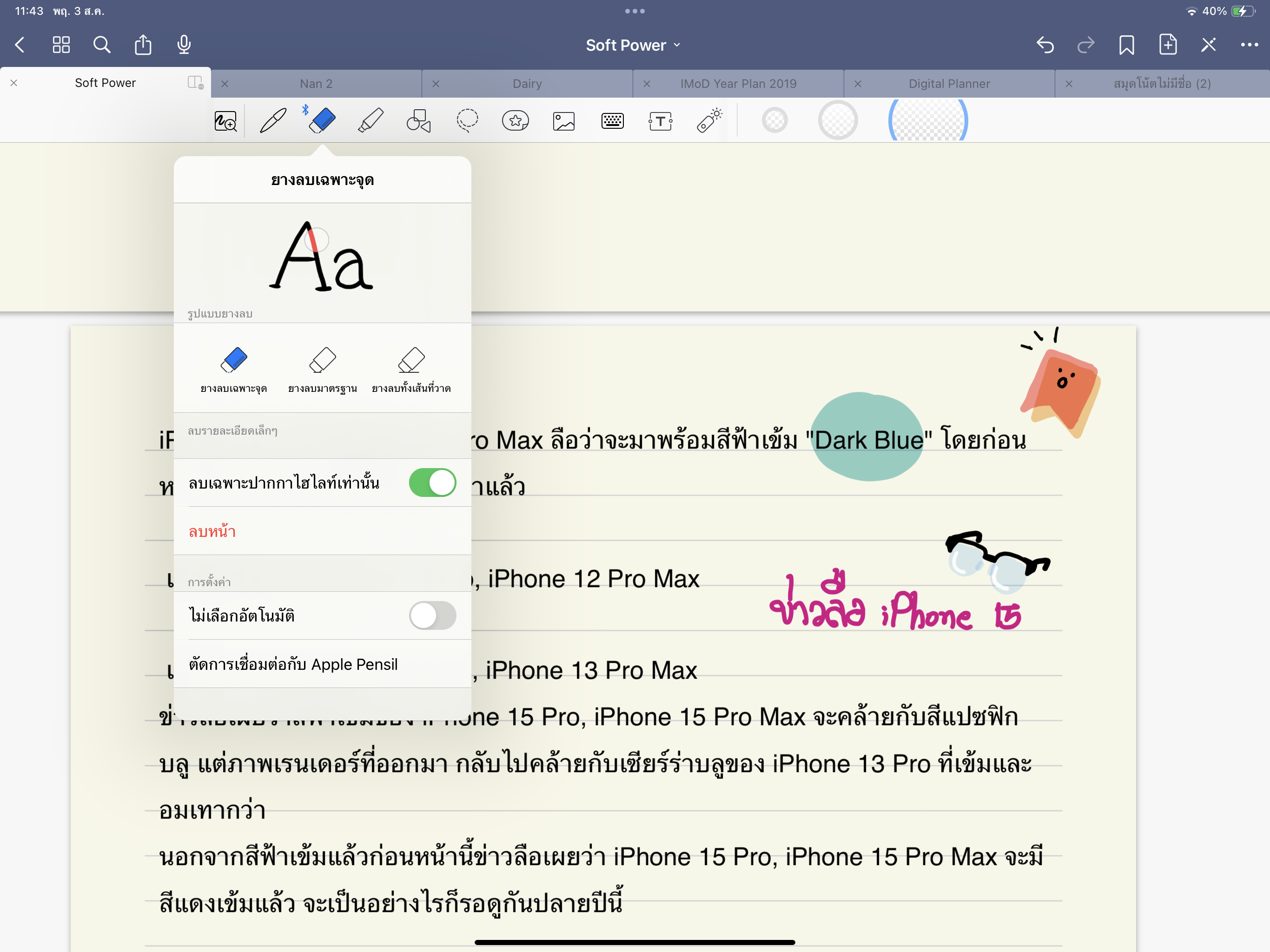This screenshot has height=952, width=1270.
Task: Switch to the Digital Planner tab
Action: click(x=948, y=84)
